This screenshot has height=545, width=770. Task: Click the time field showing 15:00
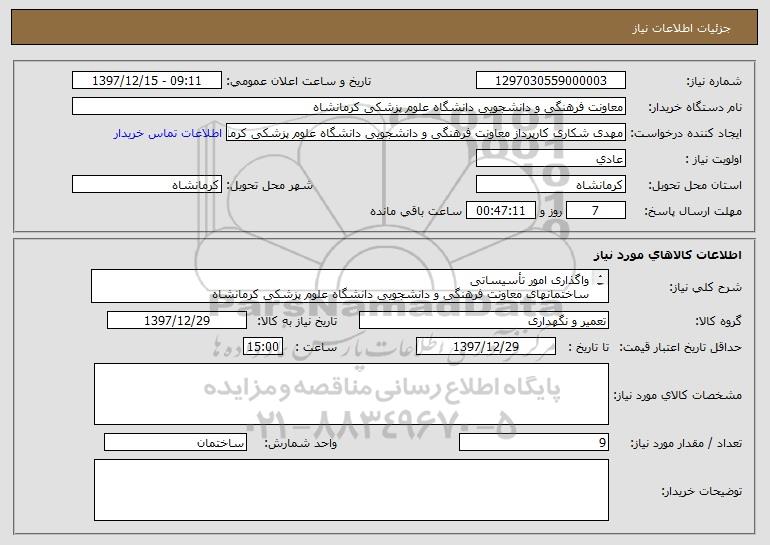(x=263, y=347)
